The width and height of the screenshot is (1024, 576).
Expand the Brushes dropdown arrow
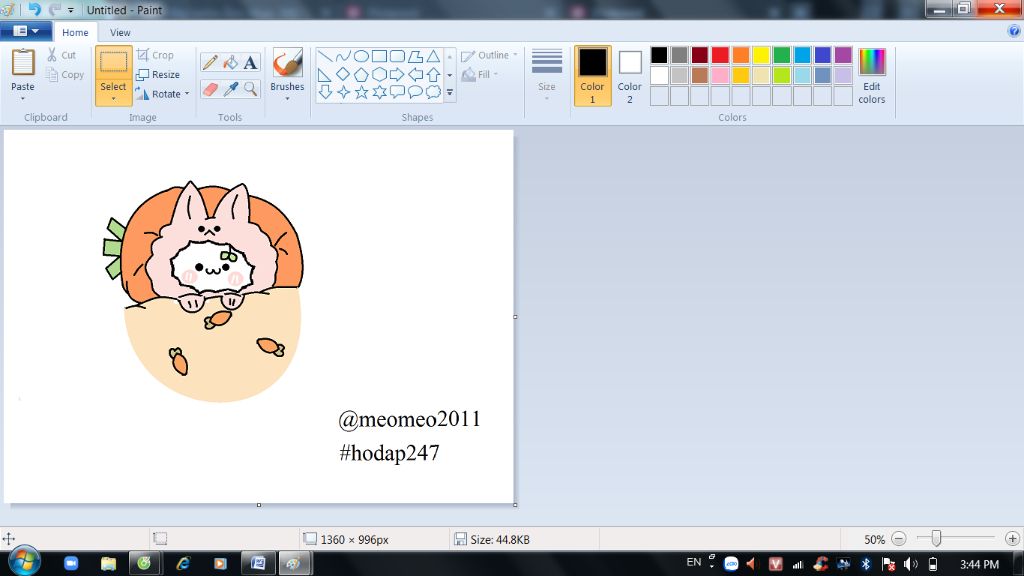pyautogui.click(x=287, y=99)
